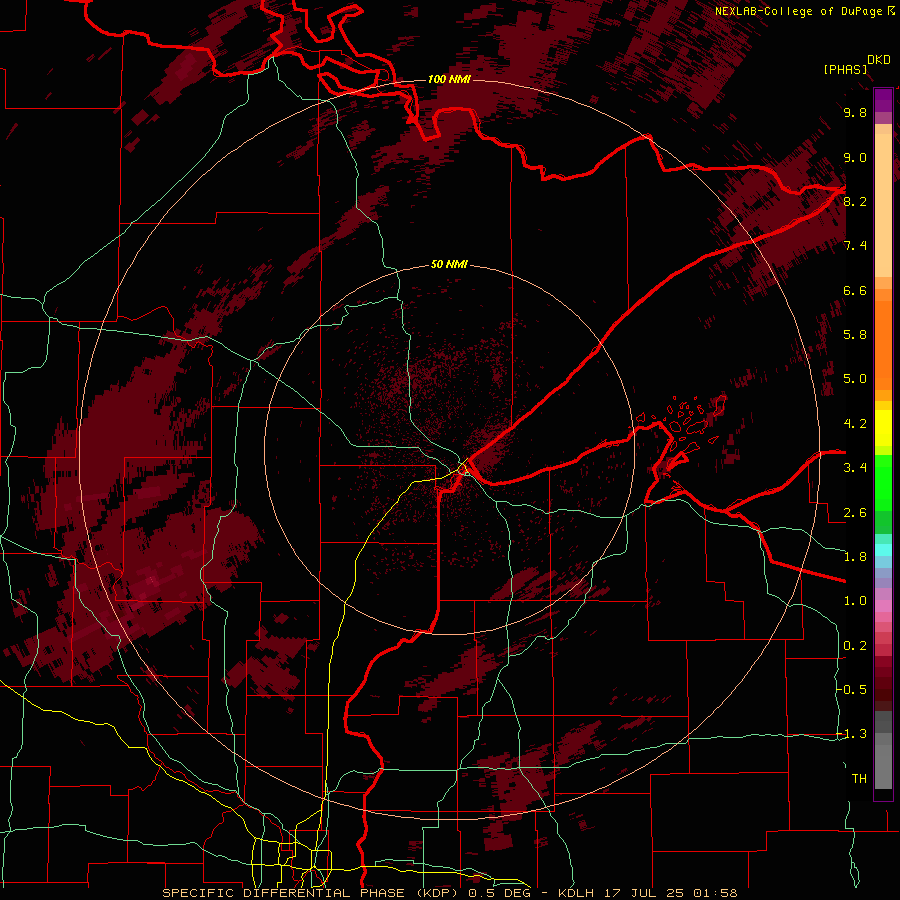This screenshot has height=900, width=900.
Task: Click the 7.4 value on the scale
Action: coord(855,246)
